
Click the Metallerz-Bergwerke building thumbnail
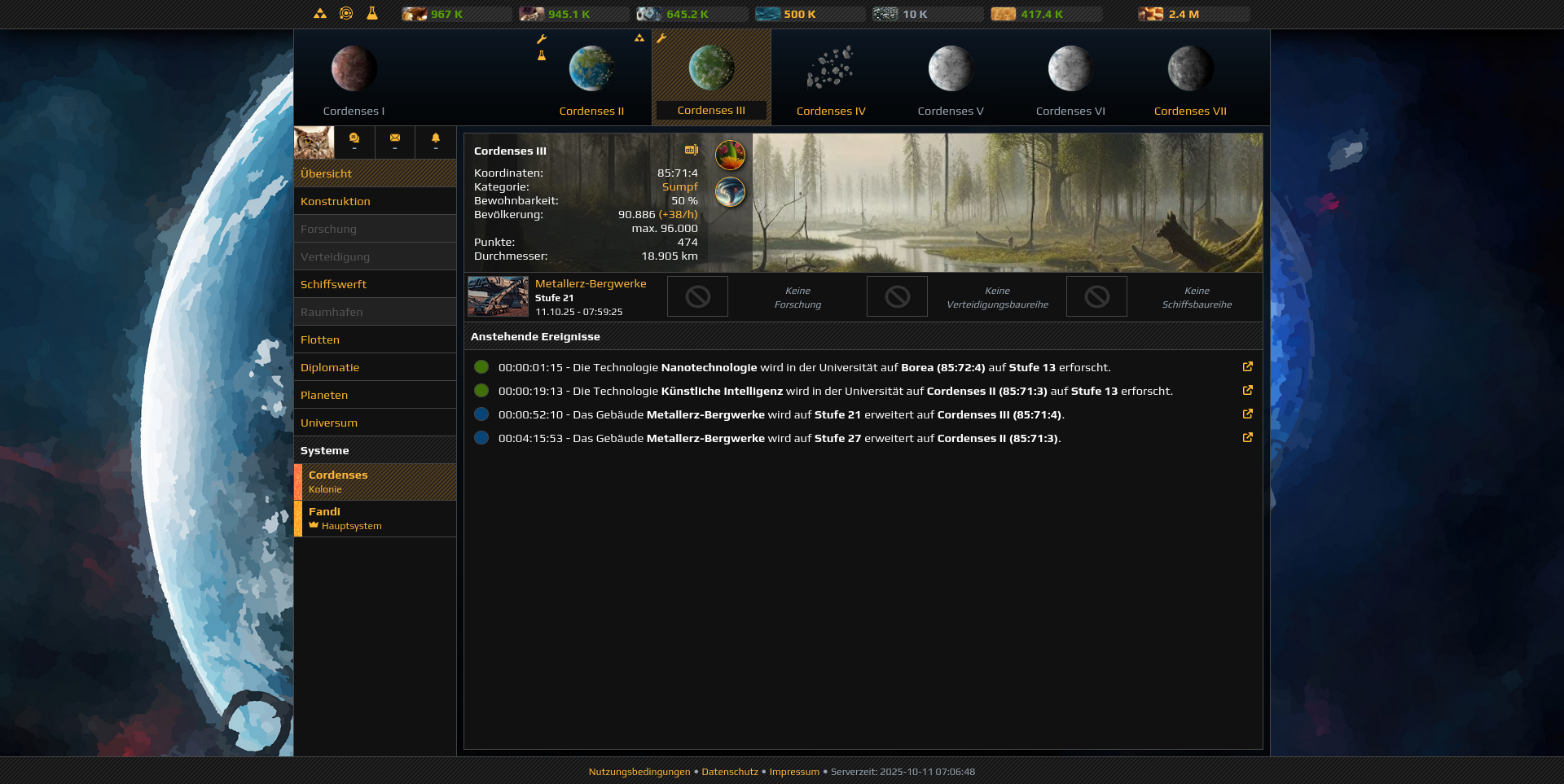pyautogui.click(x=498, y=296)
